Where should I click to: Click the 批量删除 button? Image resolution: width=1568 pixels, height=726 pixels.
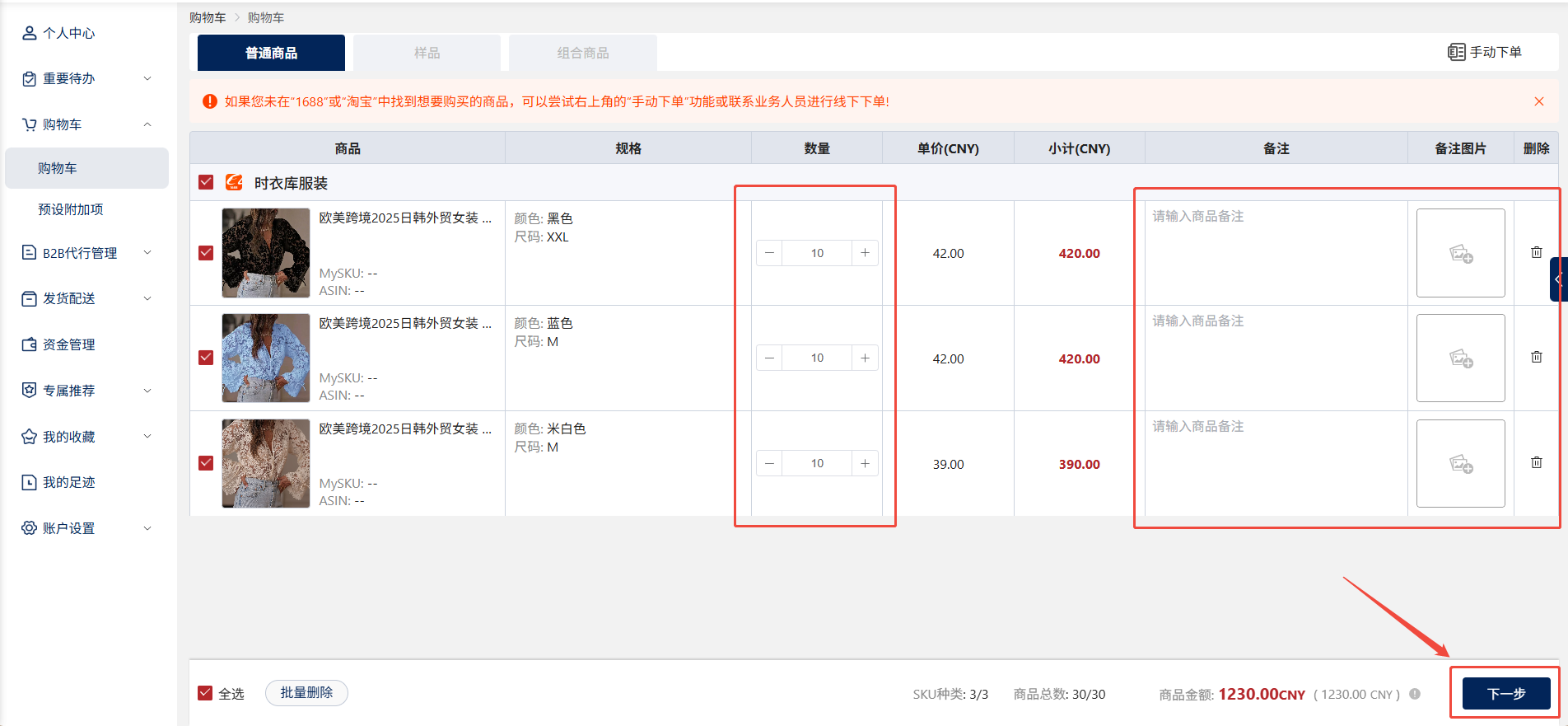[x=306, y=693]
